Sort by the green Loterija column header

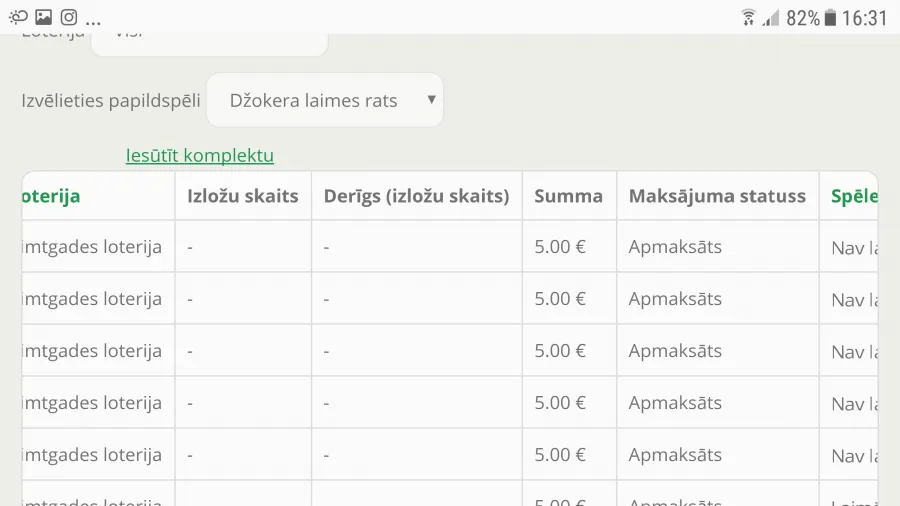(51, 196)
